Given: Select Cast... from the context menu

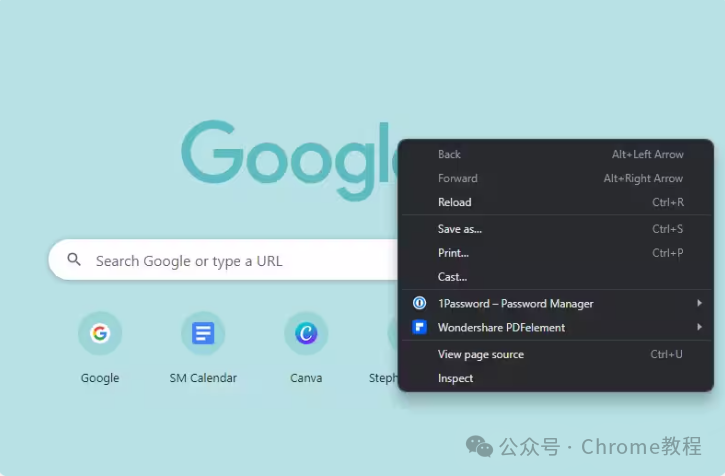Looking at the screenshot, I should 556,277.
